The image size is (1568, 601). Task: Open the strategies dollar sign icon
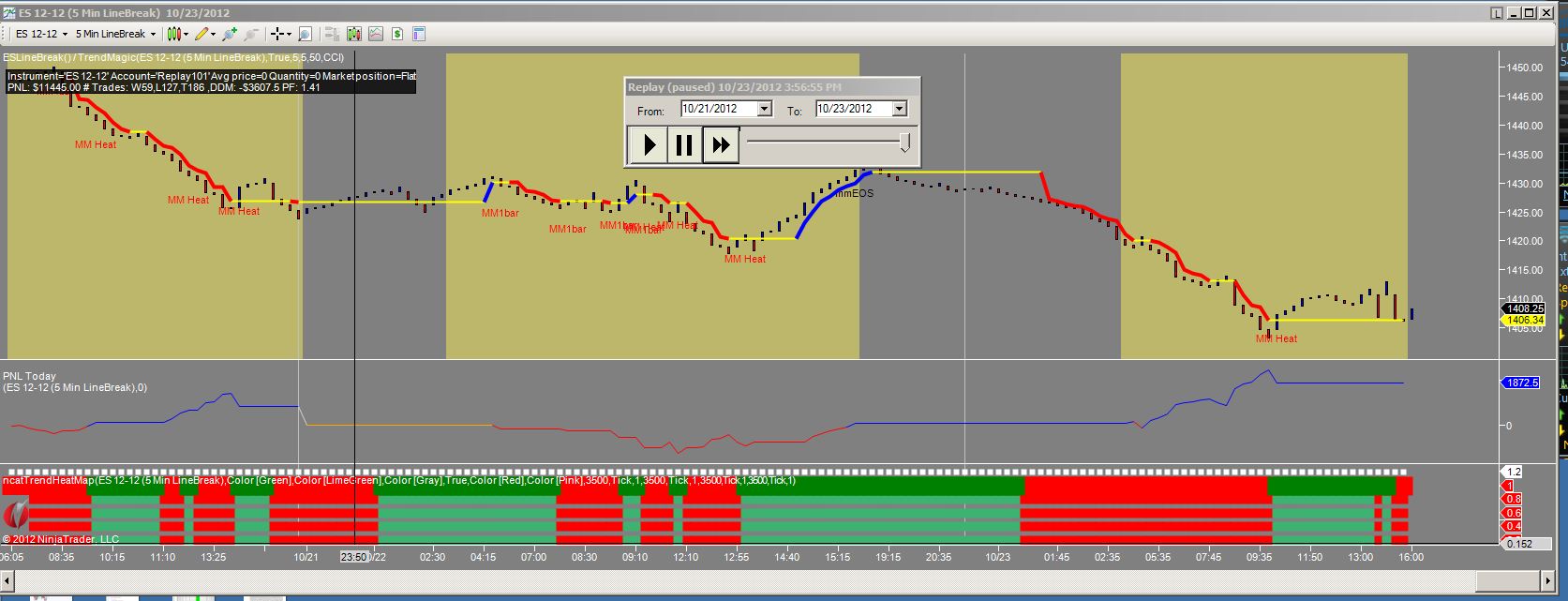pos(397,34)
